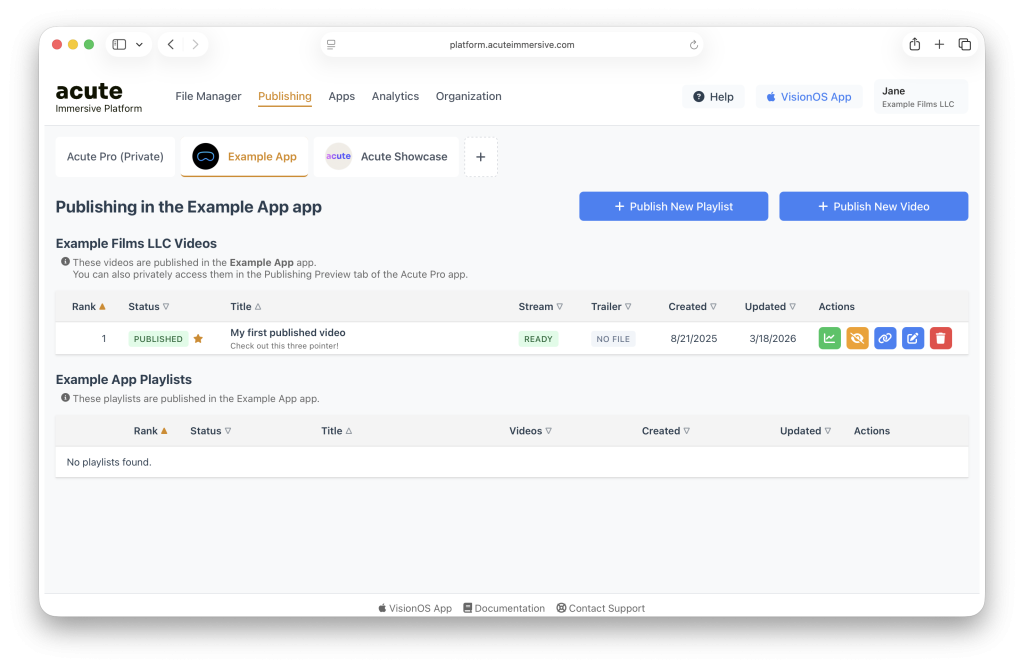Screen dimensions: 1024x668
Task: Toggle the Safari sidebar
Action: (x=119, y=44)
